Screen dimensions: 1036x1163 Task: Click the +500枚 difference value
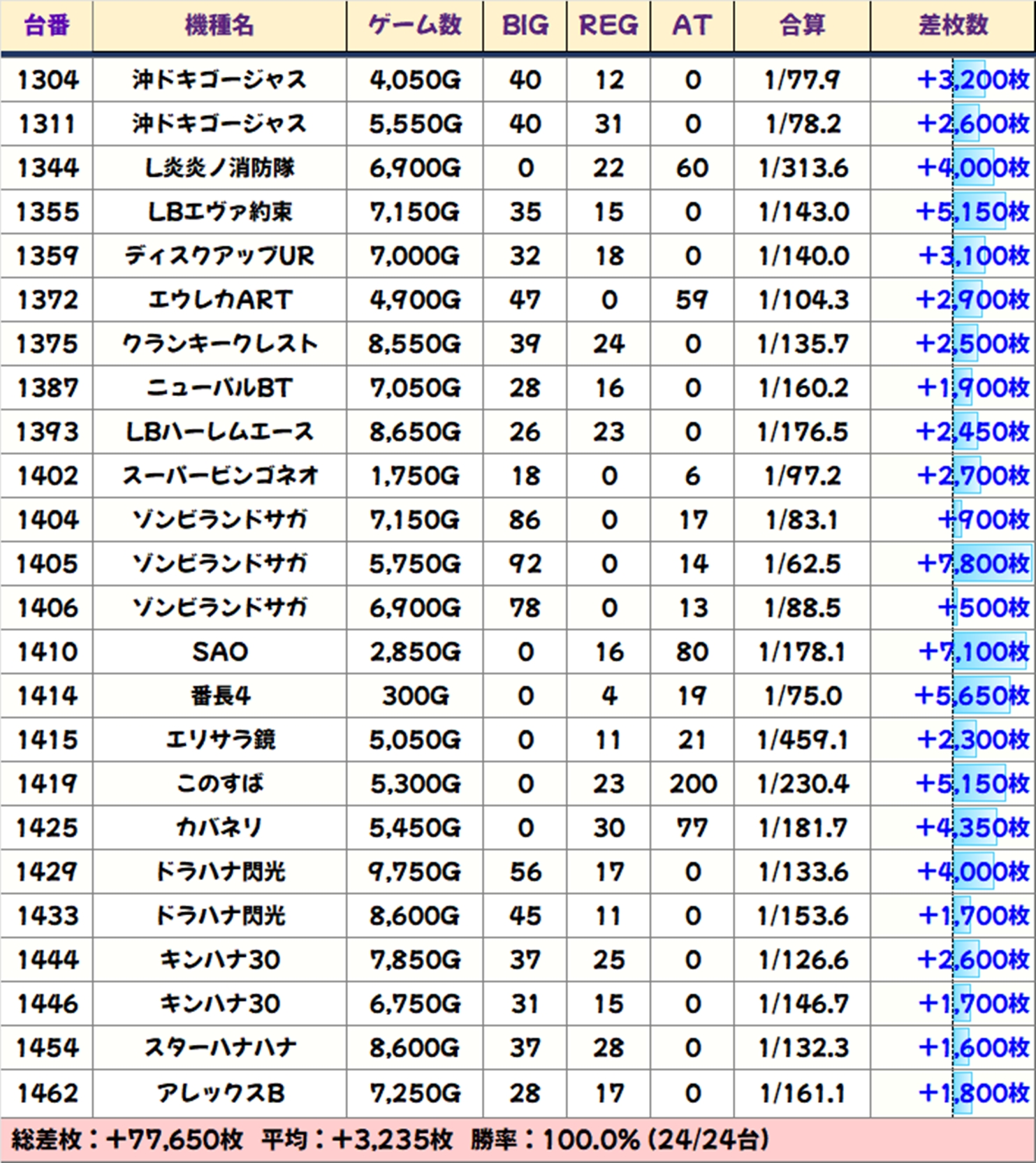(x=984, y=608)
